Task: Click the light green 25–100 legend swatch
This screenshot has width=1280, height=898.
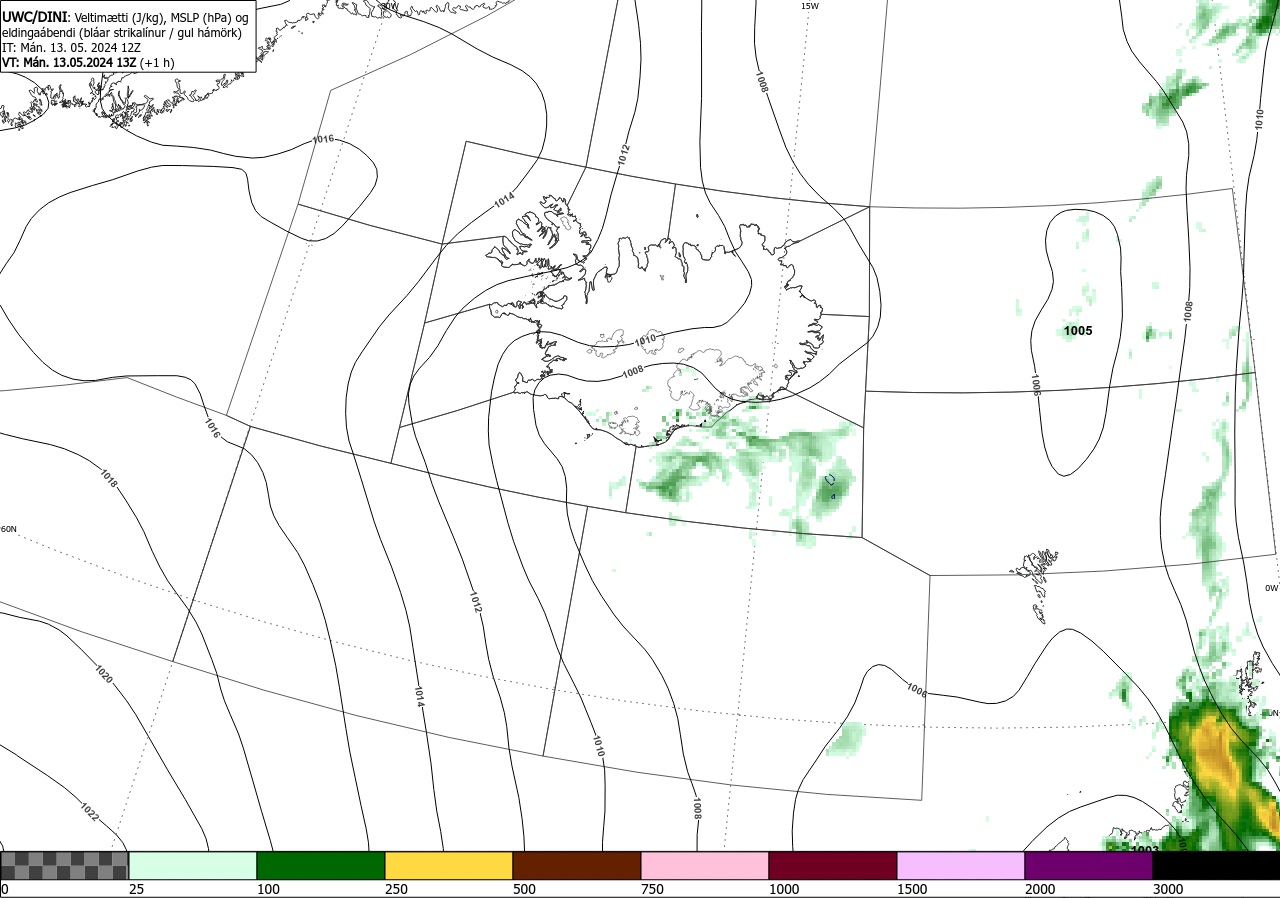Action: [193, 865]
